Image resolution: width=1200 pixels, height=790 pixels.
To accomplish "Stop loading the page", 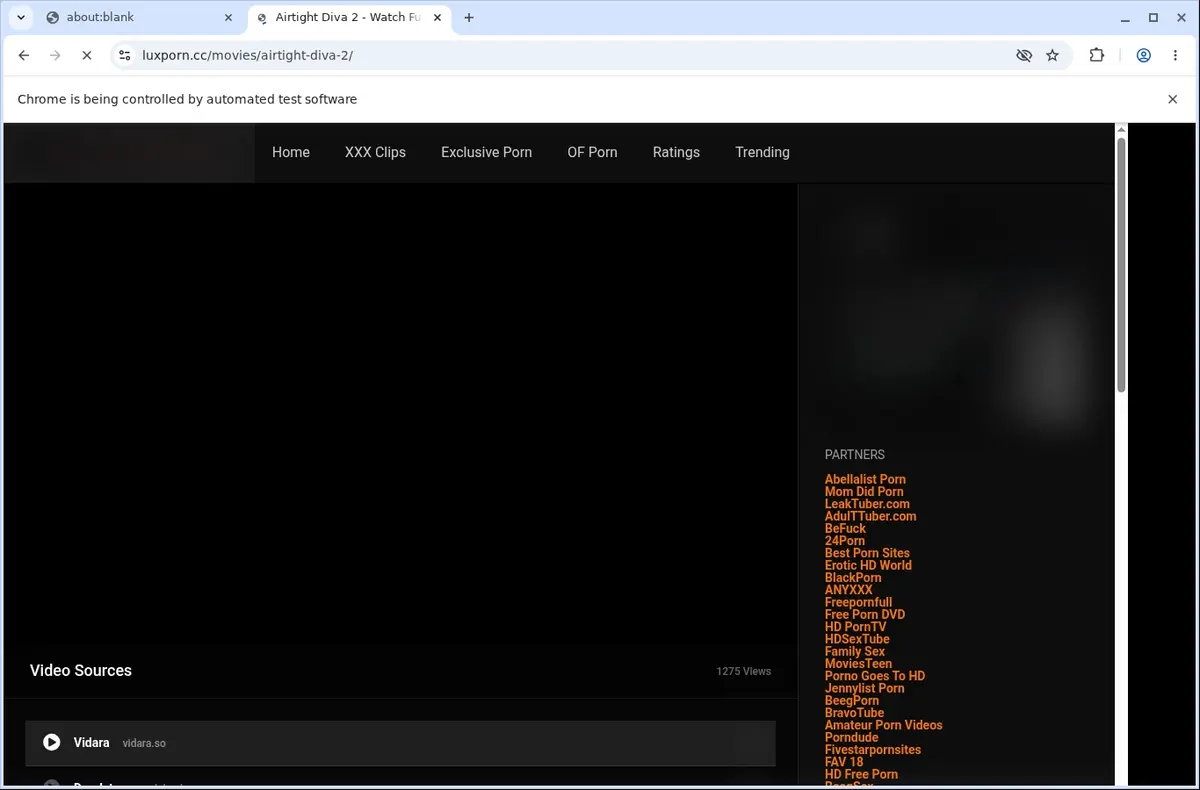I will coord(86,55).
